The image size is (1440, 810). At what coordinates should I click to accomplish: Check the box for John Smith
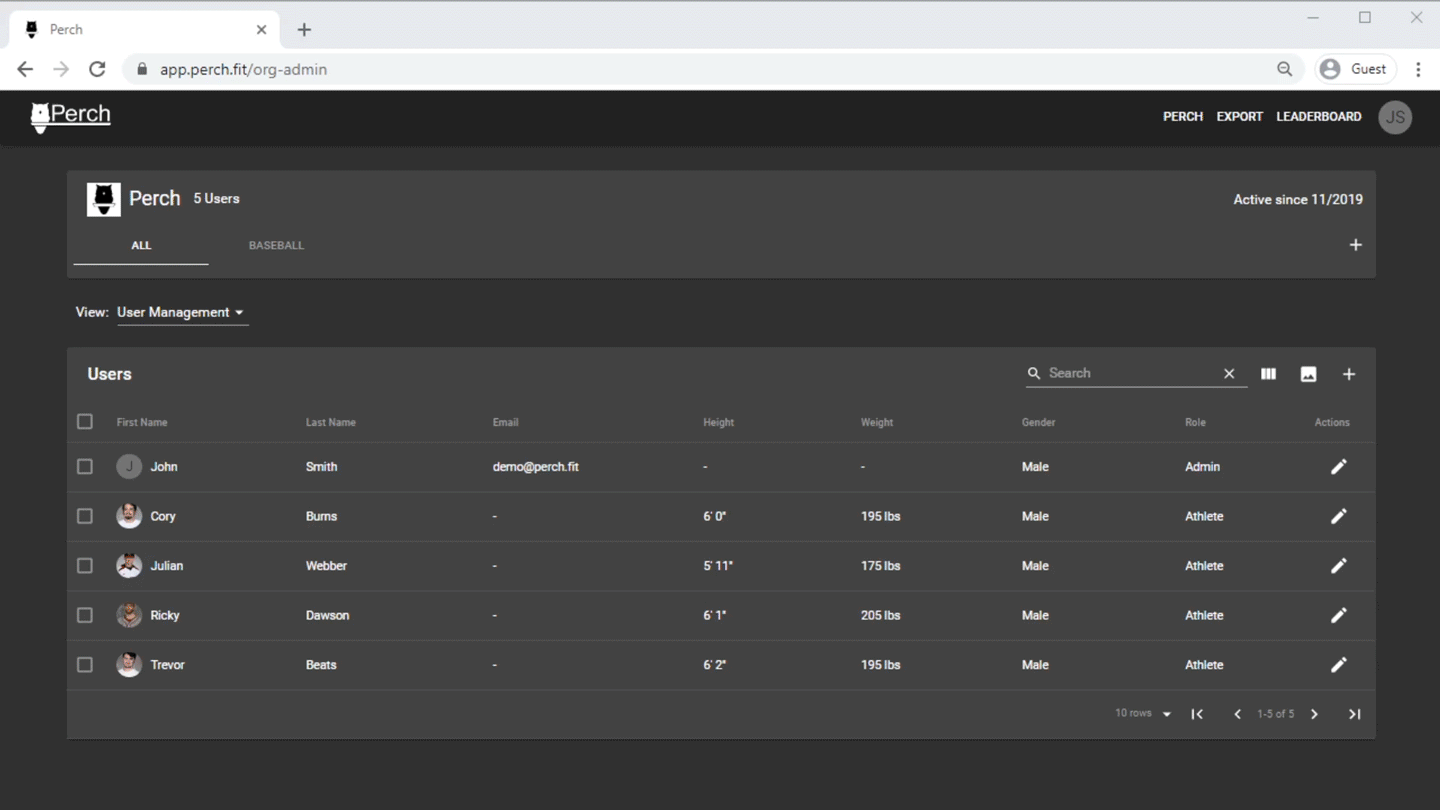pos(85,467)
